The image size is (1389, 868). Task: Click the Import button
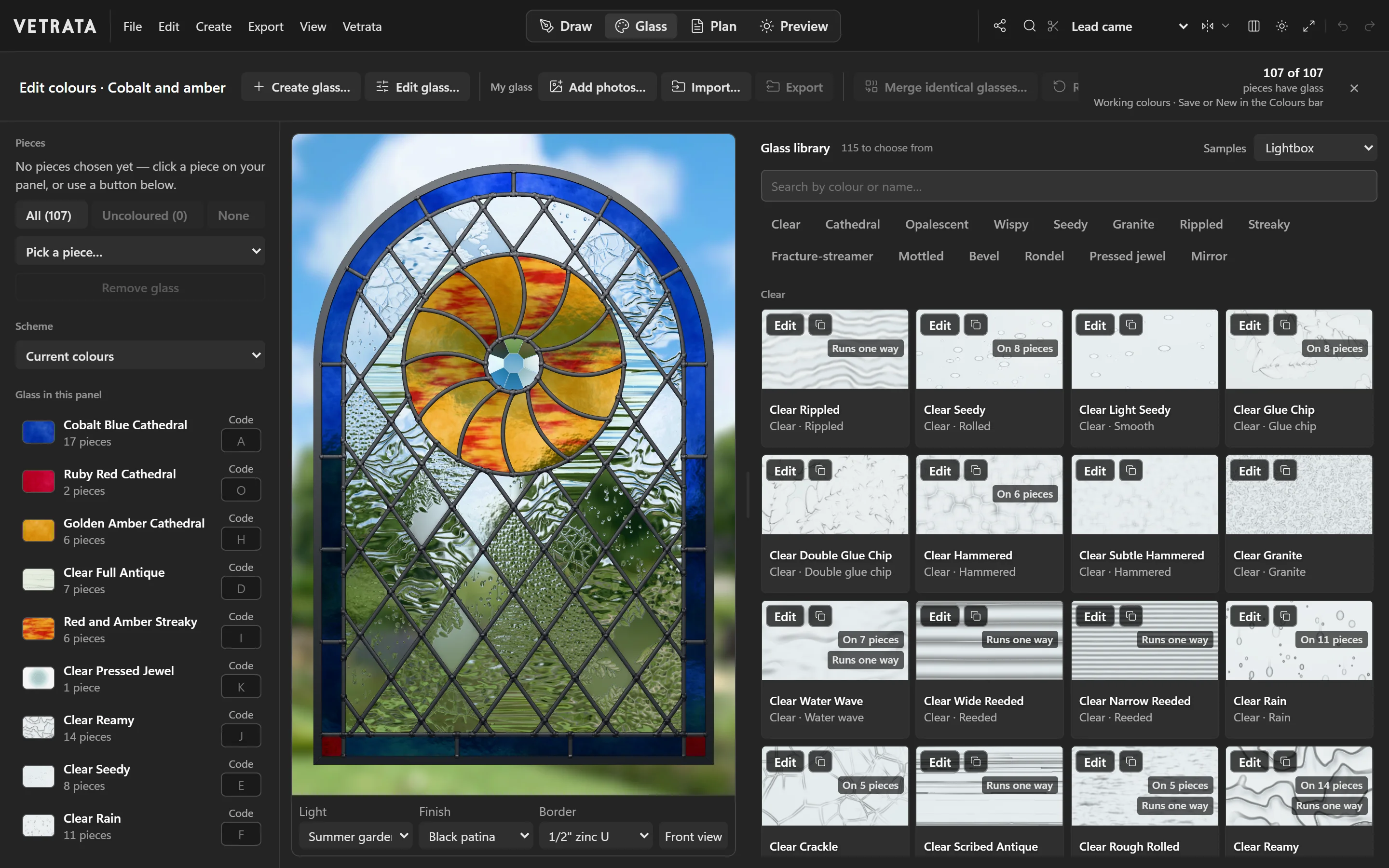(x=706, y=87)
